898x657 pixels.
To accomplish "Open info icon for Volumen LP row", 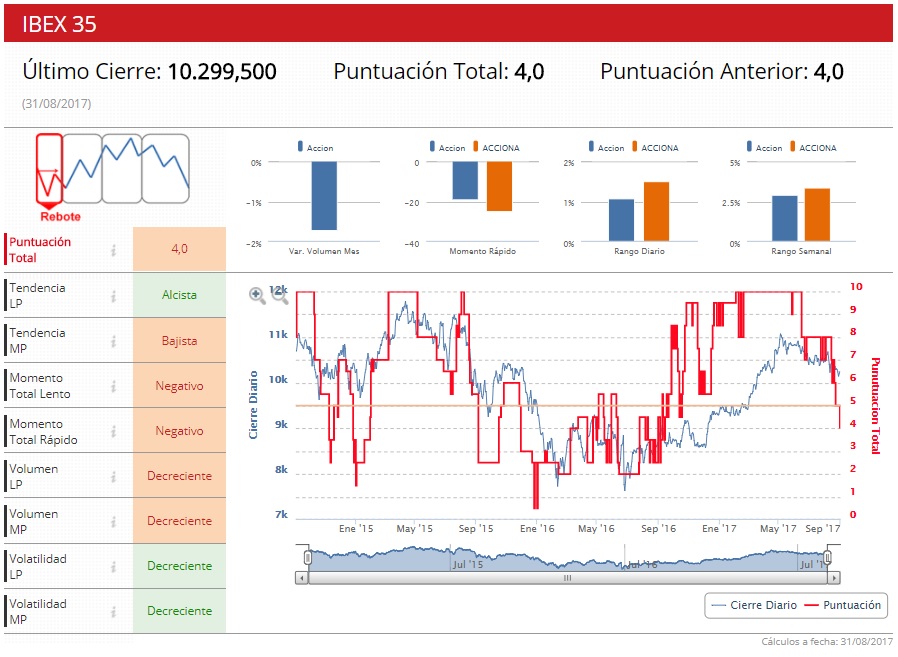I will point(113,477).
